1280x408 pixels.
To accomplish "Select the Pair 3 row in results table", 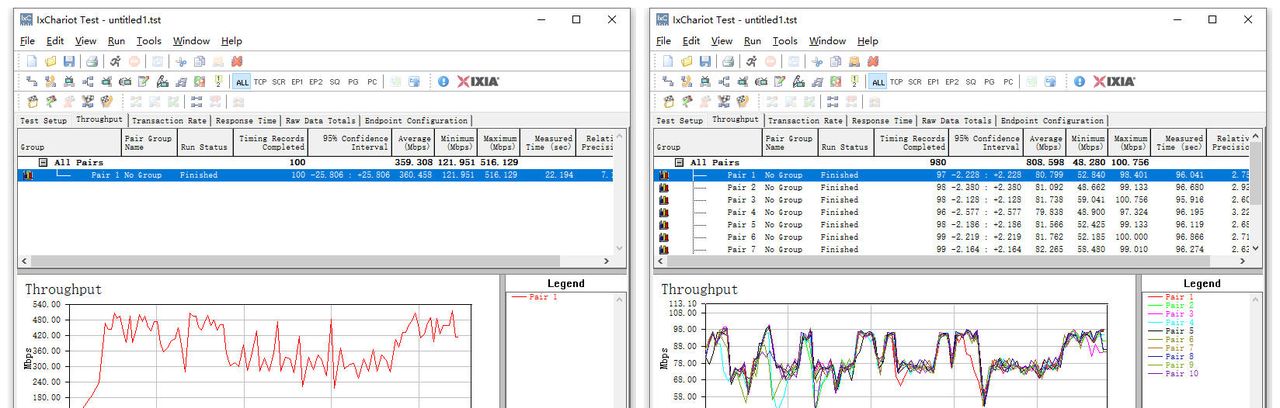I will (740, 200).
